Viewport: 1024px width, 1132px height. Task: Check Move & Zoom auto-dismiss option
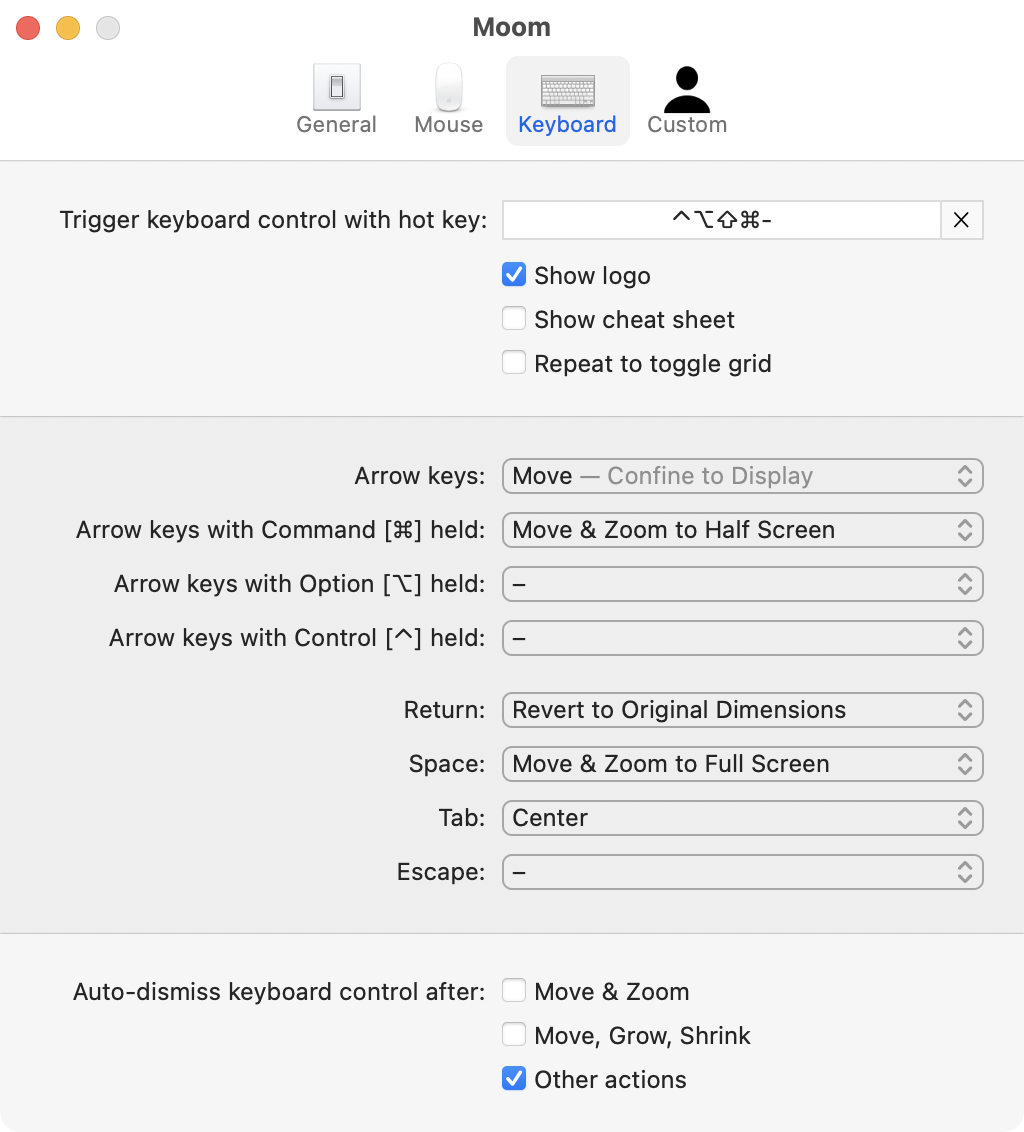(x=514, y=991)
